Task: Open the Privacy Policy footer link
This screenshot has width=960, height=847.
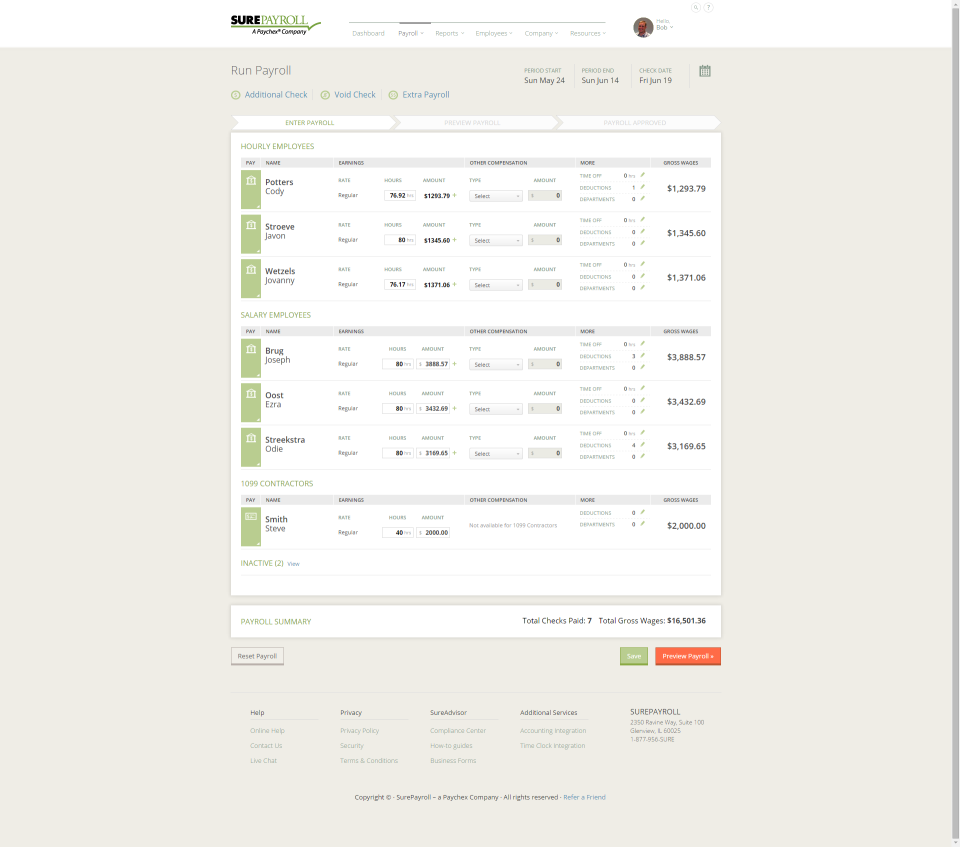Action: [359, 731]
